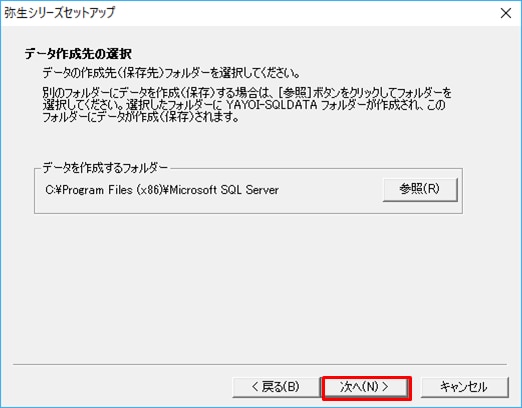Go back with the 戻る(B) button
Viewport: 522px width, 408px height.
pos(275,387)
